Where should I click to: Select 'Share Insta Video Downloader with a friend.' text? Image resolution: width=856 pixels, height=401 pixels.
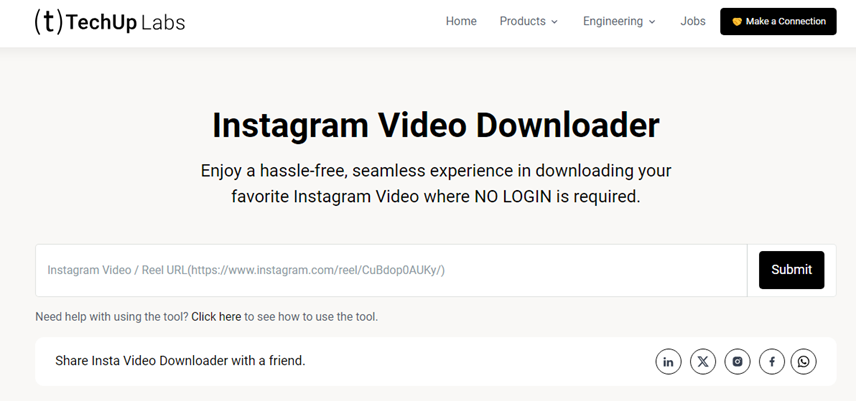click(180, 361)
